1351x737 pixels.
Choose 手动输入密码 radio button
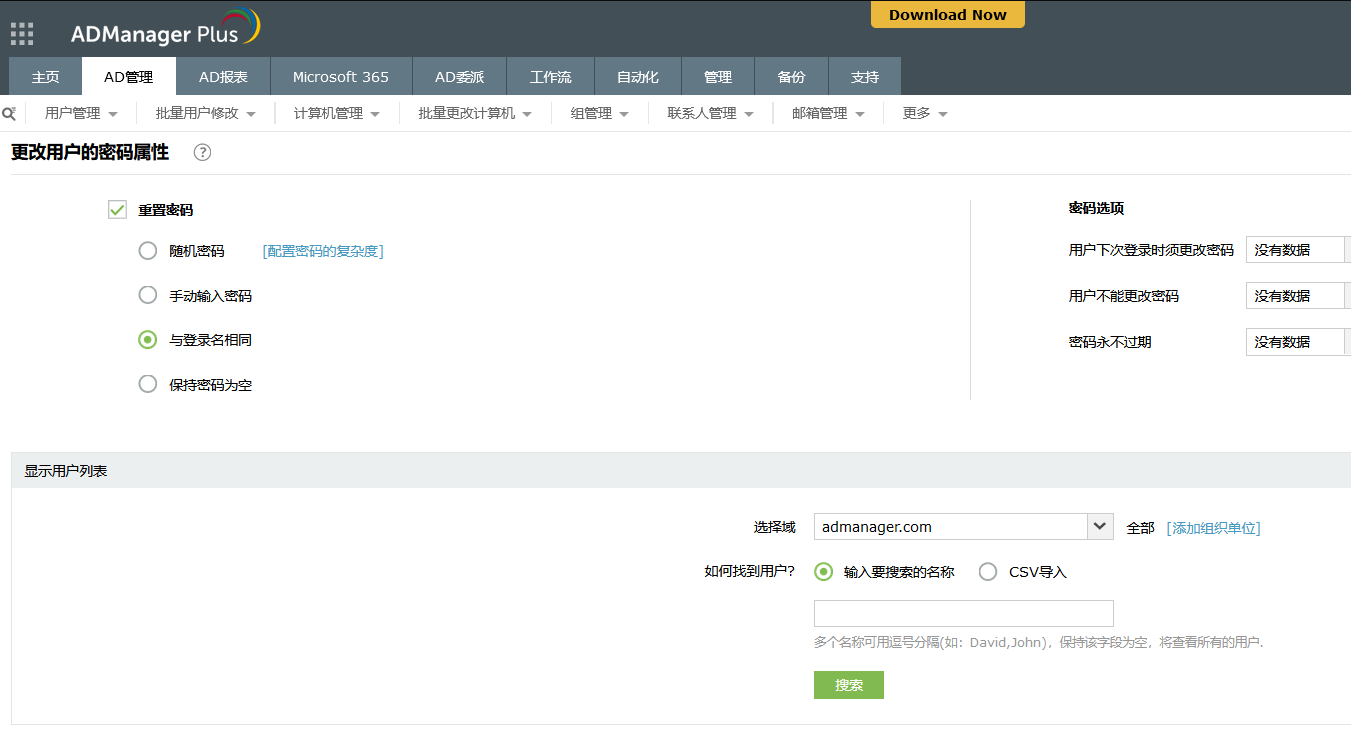(148, 296)
